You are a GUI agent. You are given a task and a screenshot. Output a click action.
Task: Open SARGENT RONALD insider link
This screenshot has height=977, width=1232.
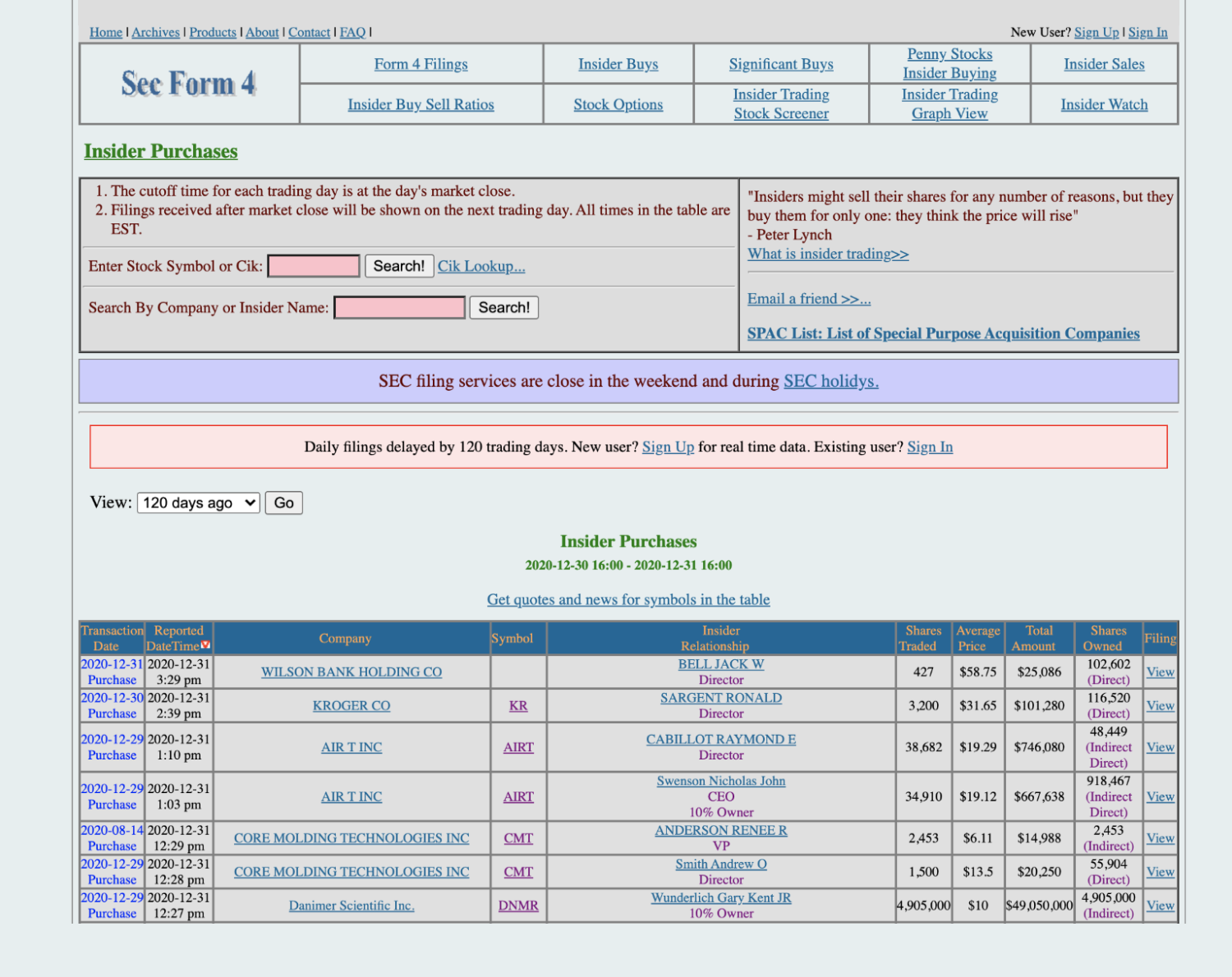tap(721, 698)
